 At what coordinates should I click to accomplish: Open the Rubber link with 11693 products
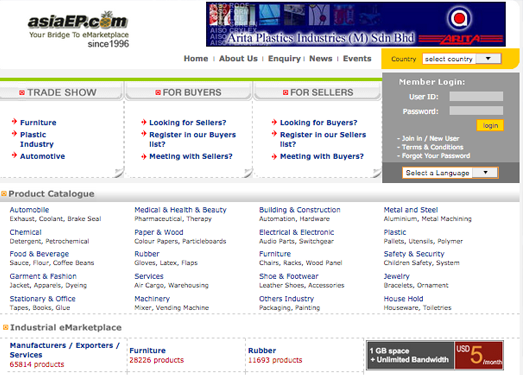point(262,351)
